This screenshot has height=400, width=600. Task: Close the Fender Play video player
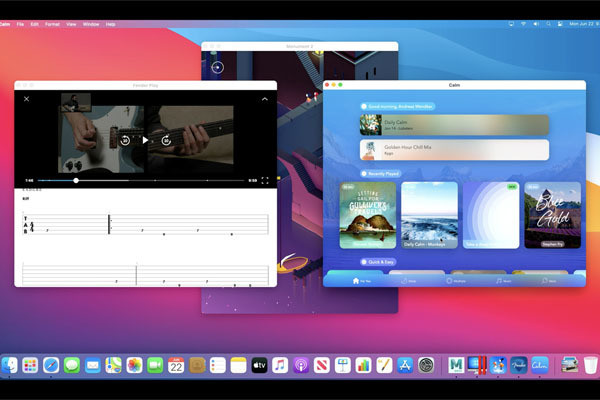pyautogui.click(x=27, y=99)
